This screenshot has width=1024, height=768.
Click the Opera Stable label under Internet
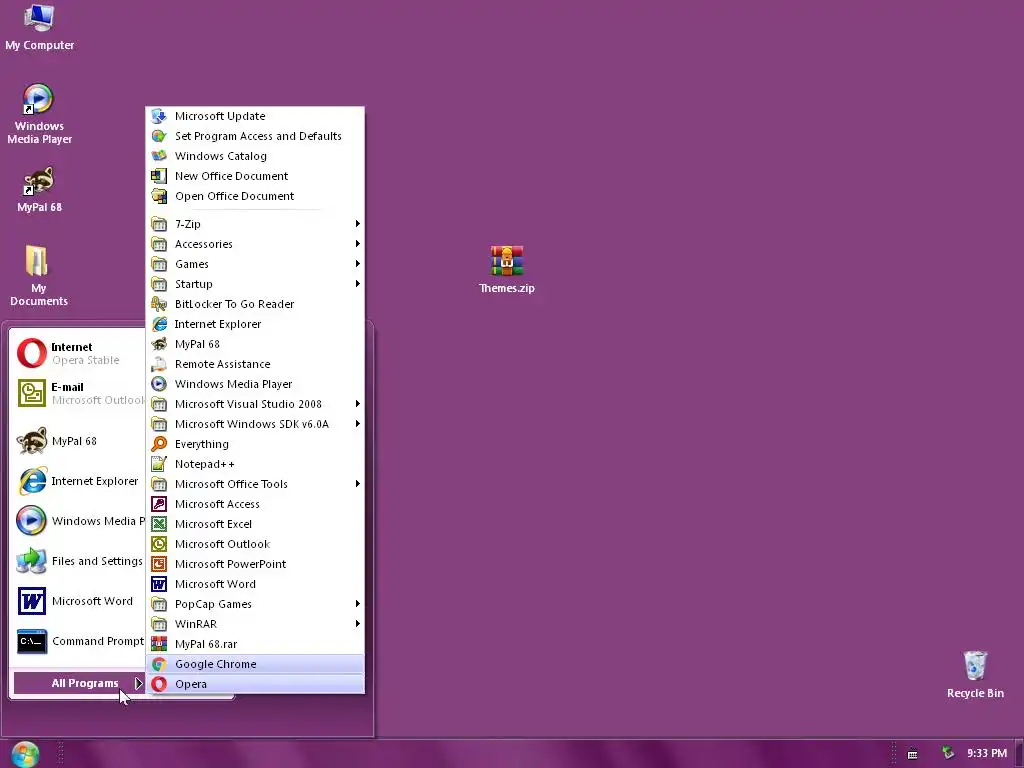[x=86, y=360]
